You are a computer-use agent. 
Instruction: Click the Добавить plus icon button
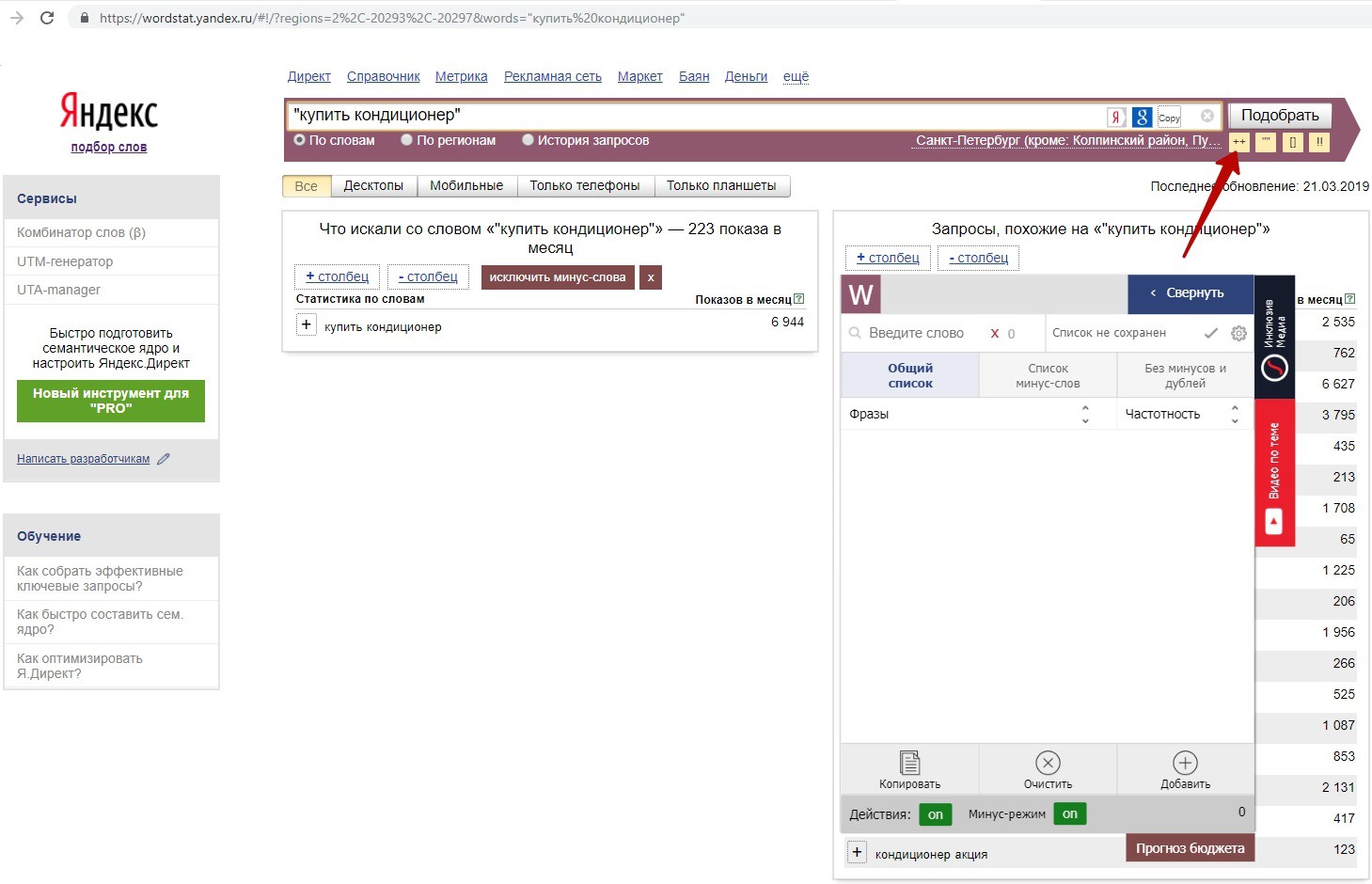pyautogui.click(x=1185, y=768)
